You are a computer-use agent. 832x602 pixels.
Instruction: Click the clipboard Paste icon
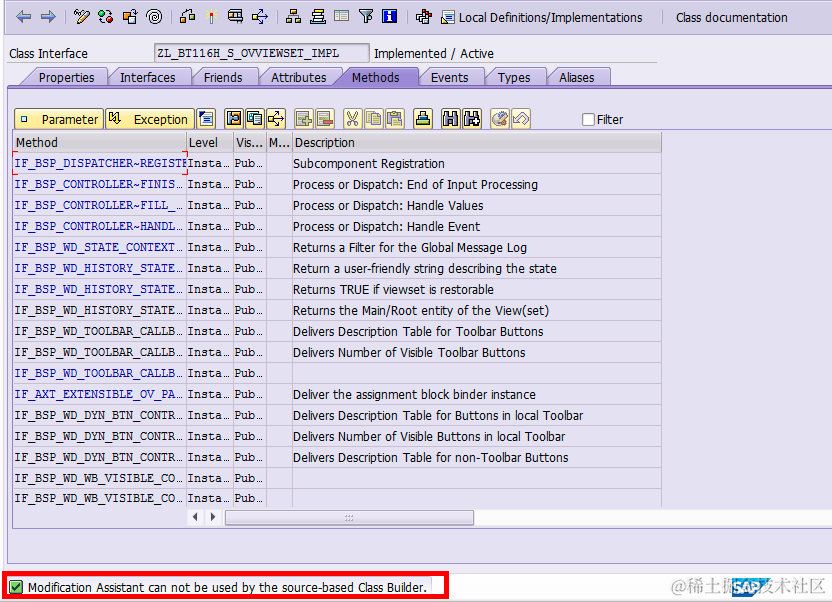(x=395, y=119)
